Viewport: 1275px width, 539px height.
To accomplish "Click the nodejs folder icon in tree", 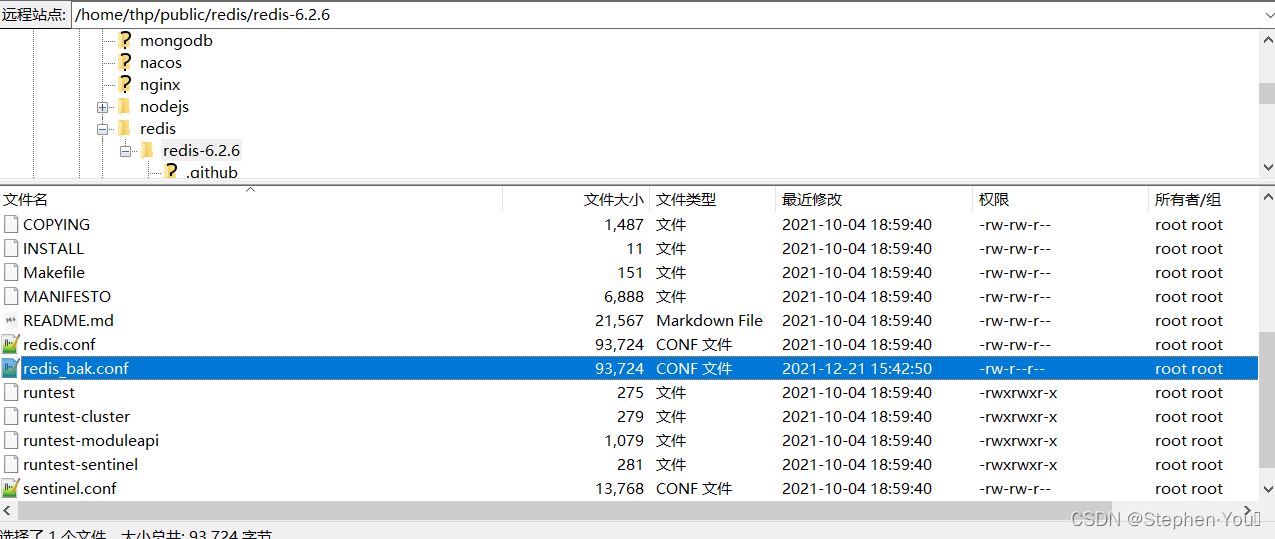I will click(124, 107).
